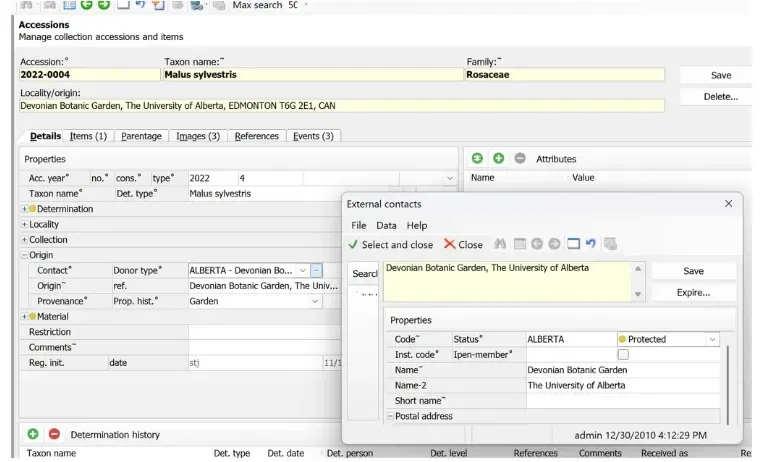Open Help menu in External contacts
The width and height of the screenshot is (762, 462).
[x=417, y=225]
